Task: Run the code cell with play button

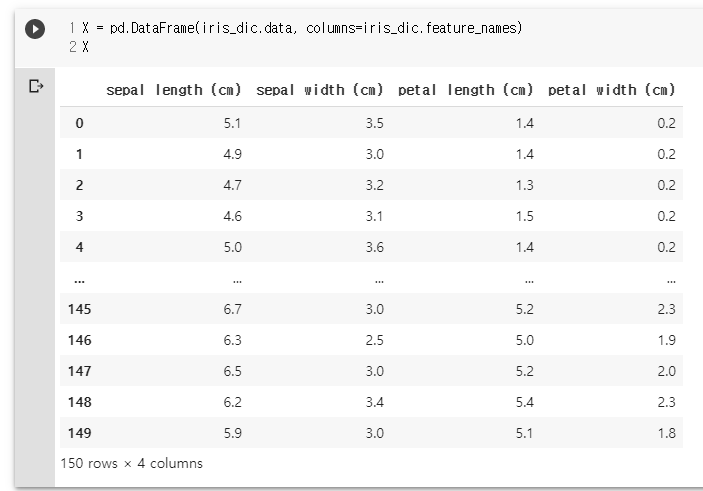Action: pyautogui.click(x=35, y=29)
